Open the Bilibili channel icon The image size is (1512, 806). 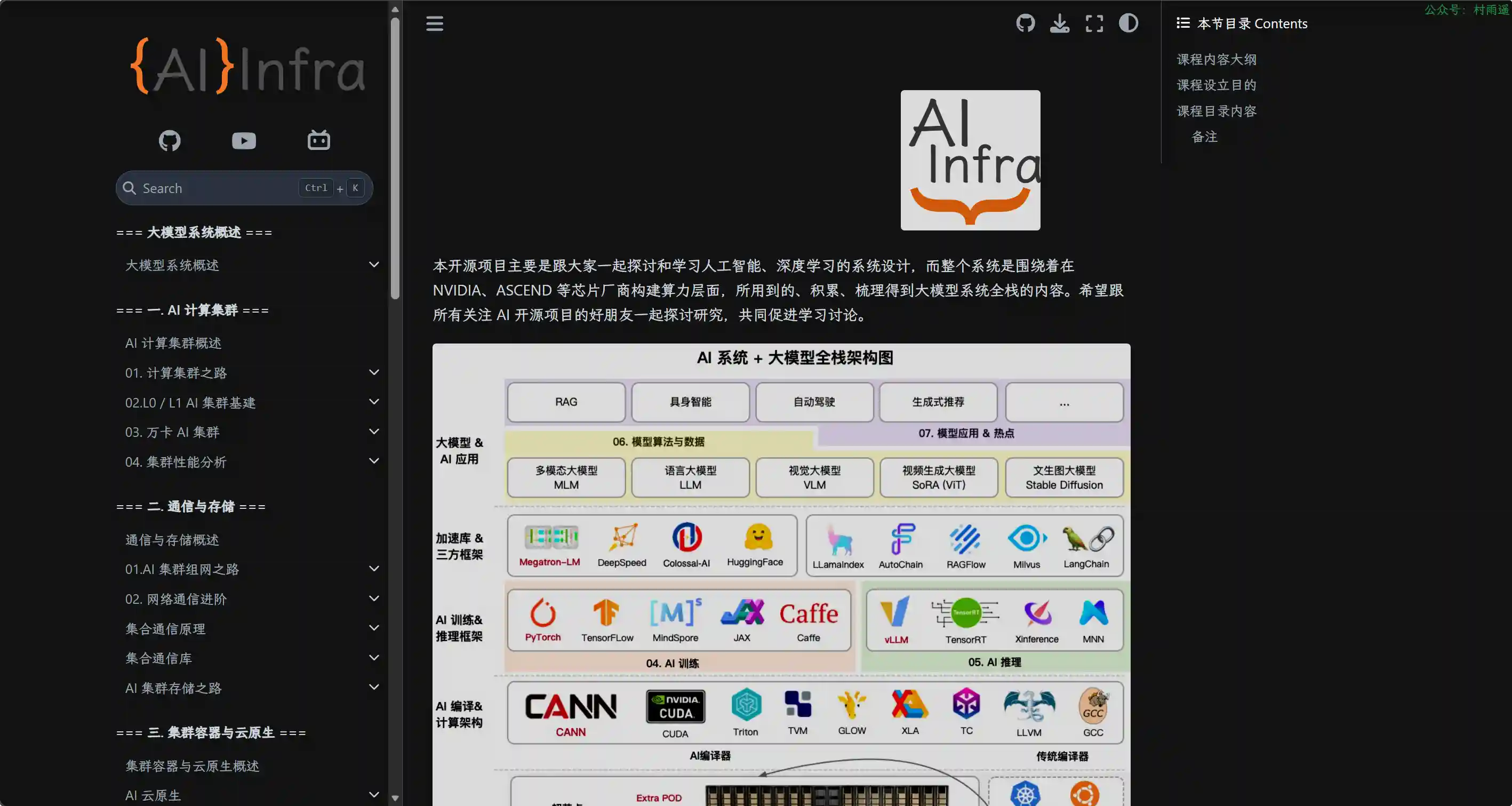pos(319,140)
